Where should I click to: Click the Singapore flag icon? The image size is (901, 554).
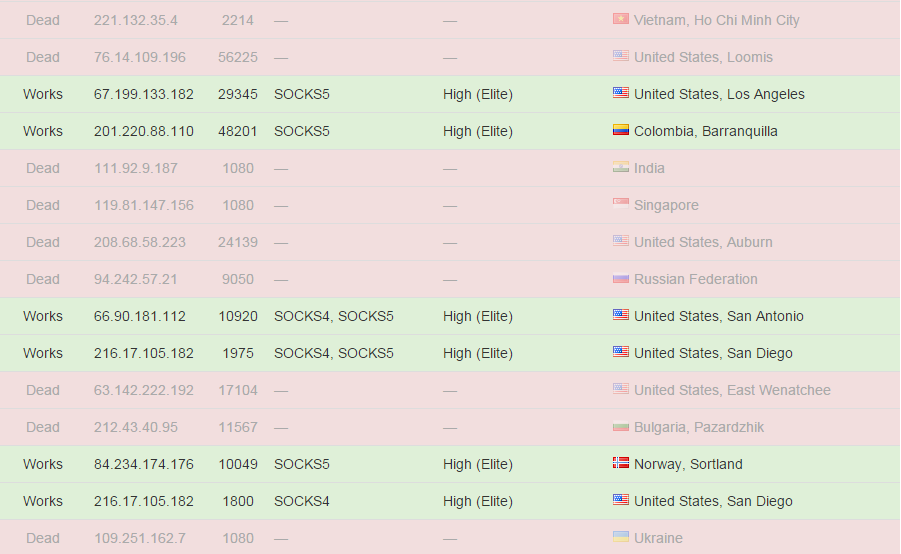point(621,203)
